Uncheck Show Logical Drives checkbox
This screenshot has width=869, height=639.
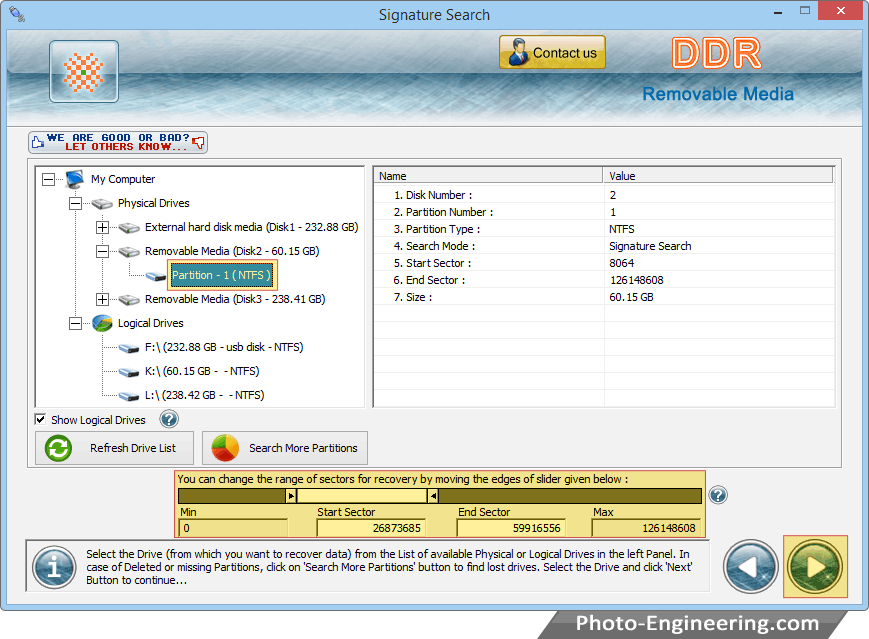40,420
